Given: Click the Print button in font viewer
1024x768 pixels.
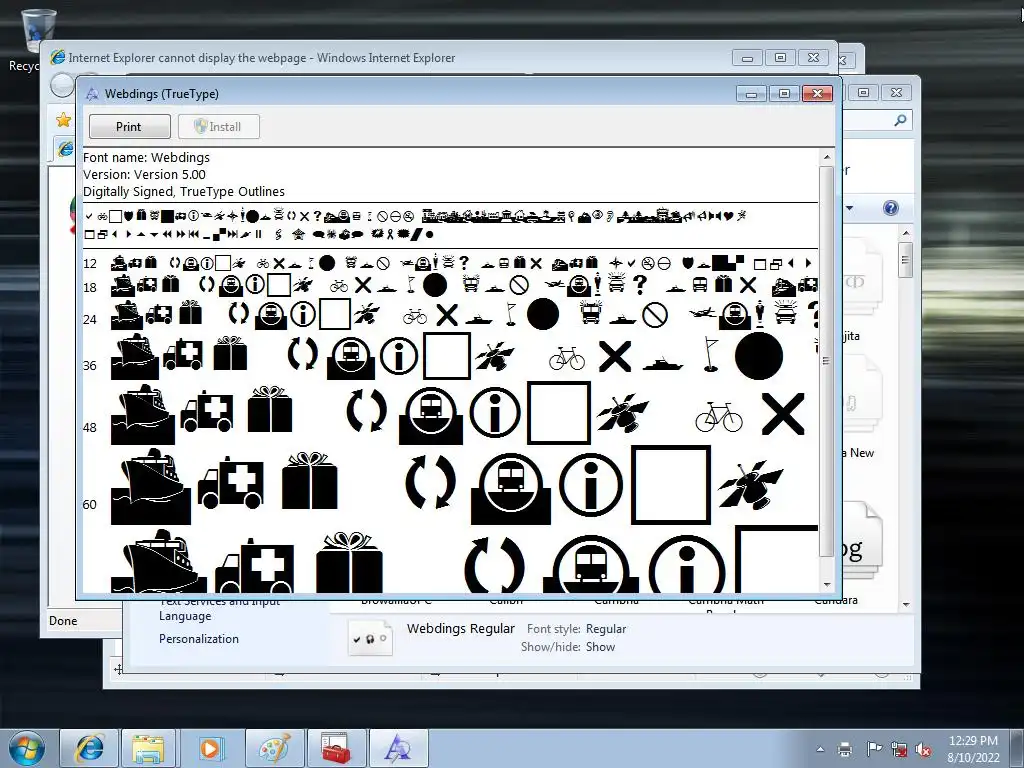Looking at the screenshot, I should point(129,127).
